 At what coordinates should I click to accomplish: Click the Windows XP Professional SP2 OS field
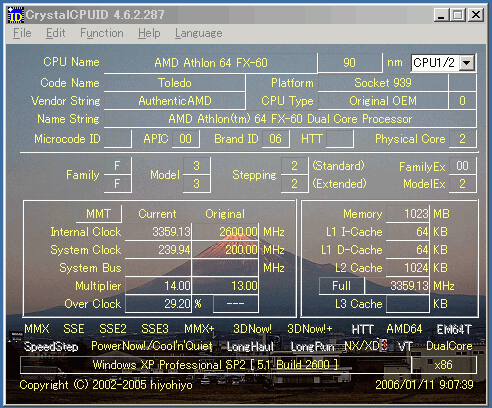(x=216, y=365)
